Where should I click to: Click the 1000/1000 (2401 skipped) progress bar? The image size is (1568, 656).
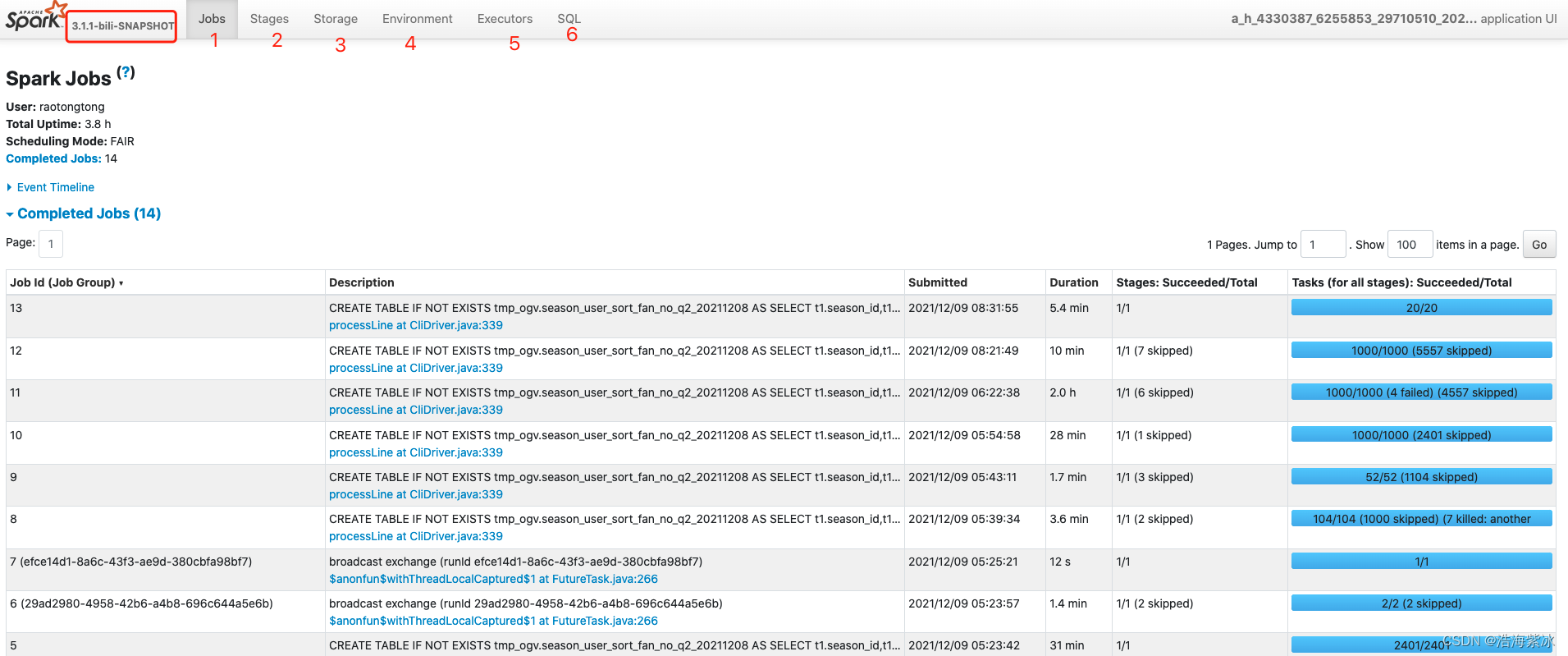(1421, 435)
